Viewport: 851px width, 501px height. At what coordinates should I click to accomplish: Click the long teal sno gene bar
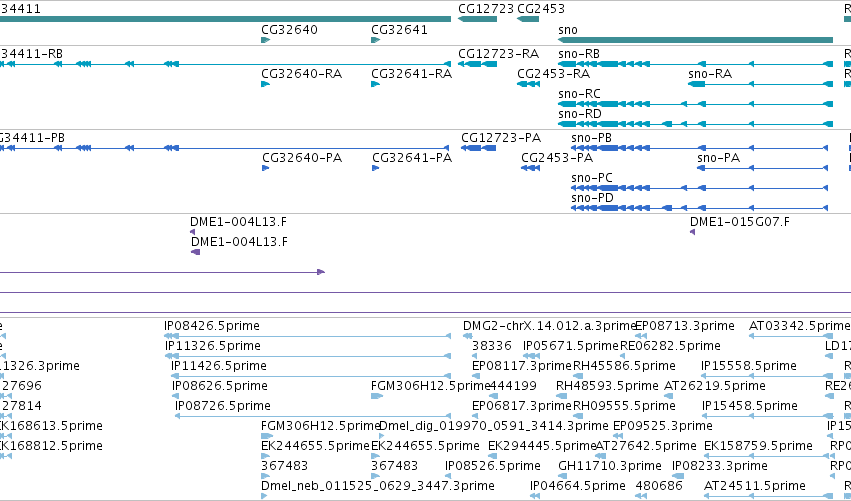[x=695, y=40]
